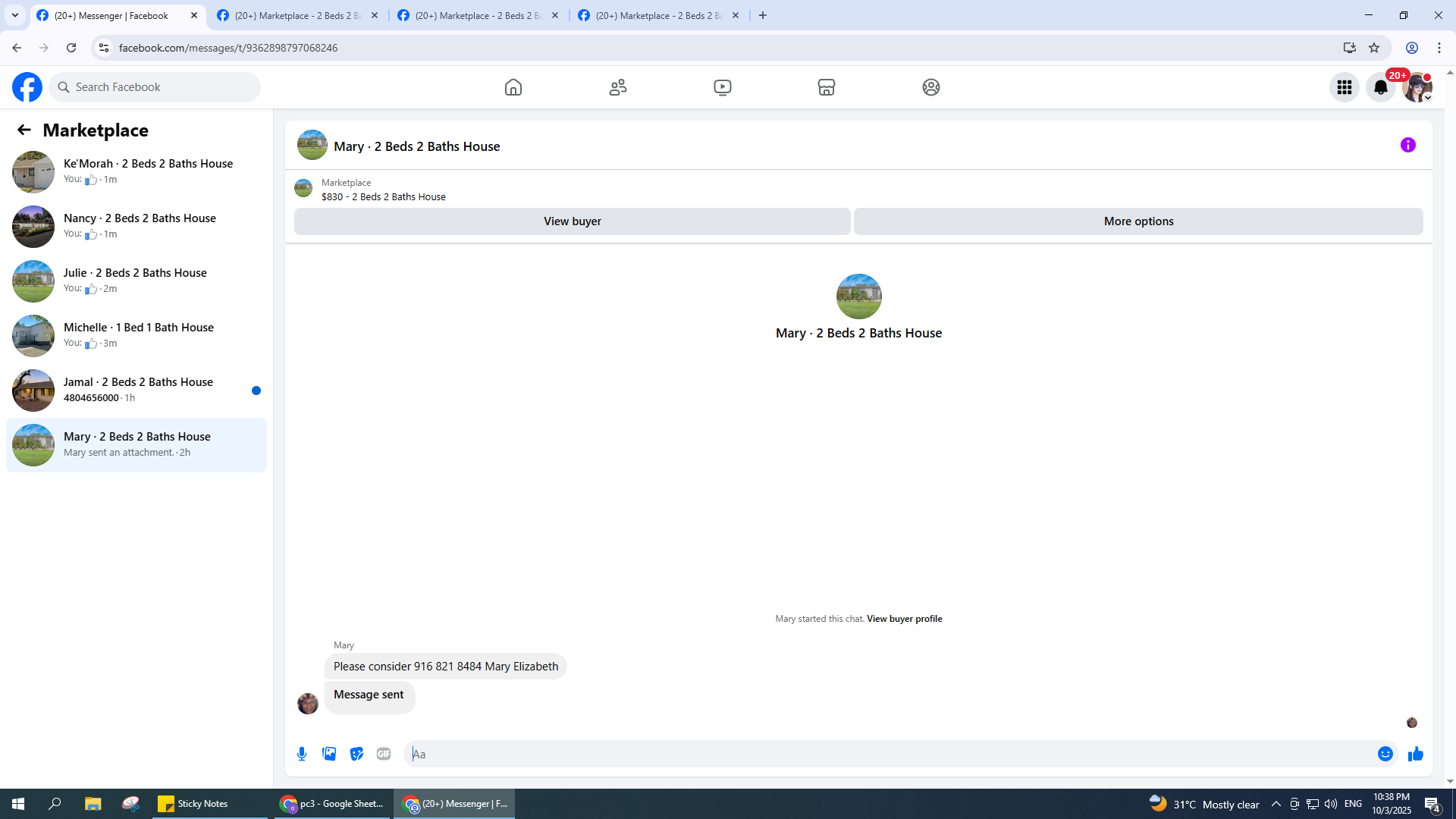Reload the current page
Viewport: 1456px width, 819px height.
tap(71, 48)
